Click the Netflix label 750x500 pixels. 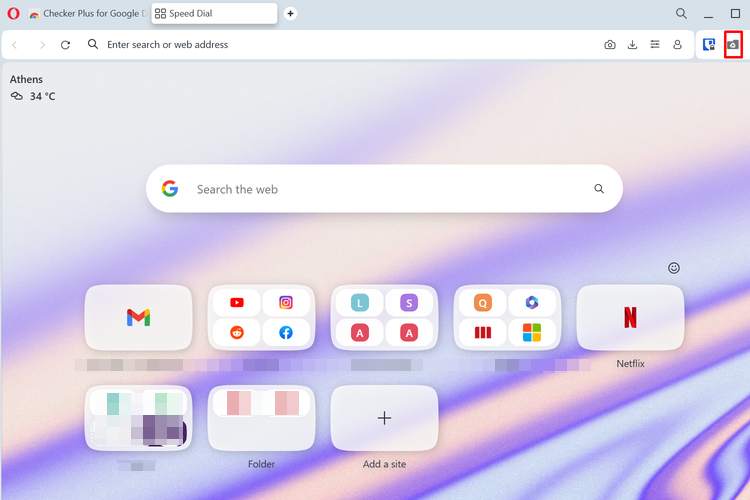(x=630, y=364)
